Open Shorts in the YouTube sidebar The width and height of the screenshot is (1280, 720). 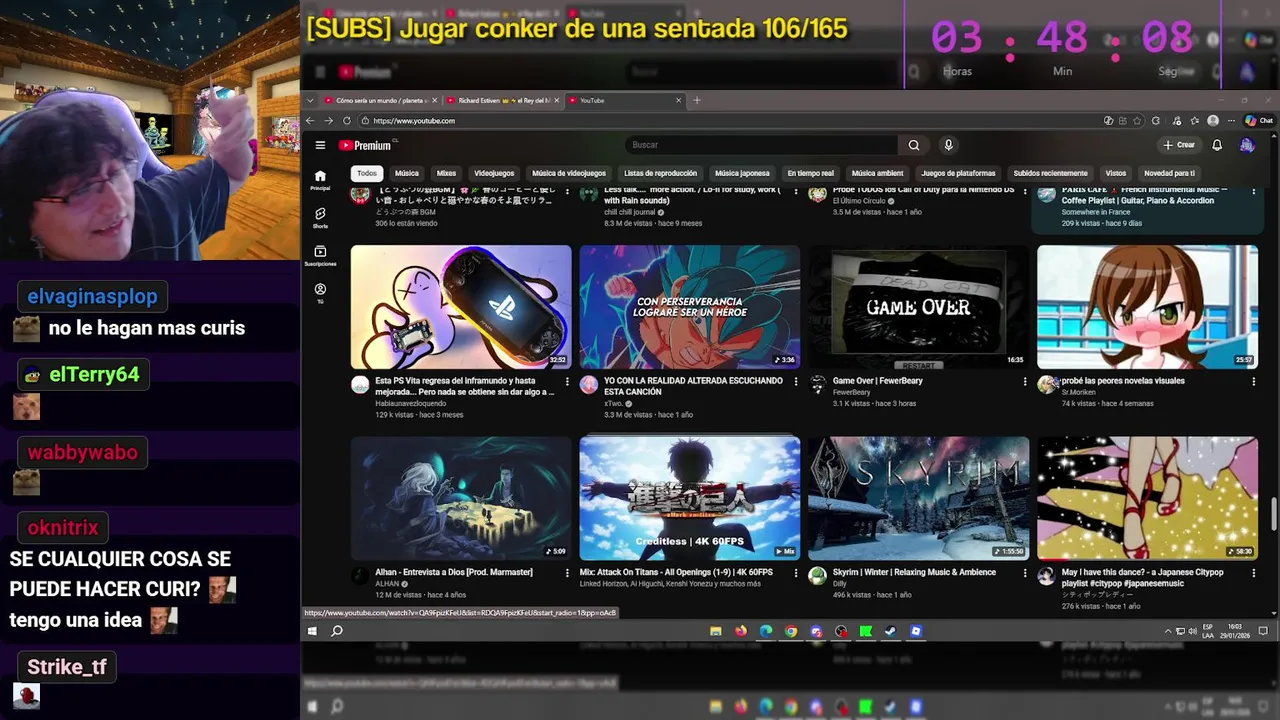320,217
